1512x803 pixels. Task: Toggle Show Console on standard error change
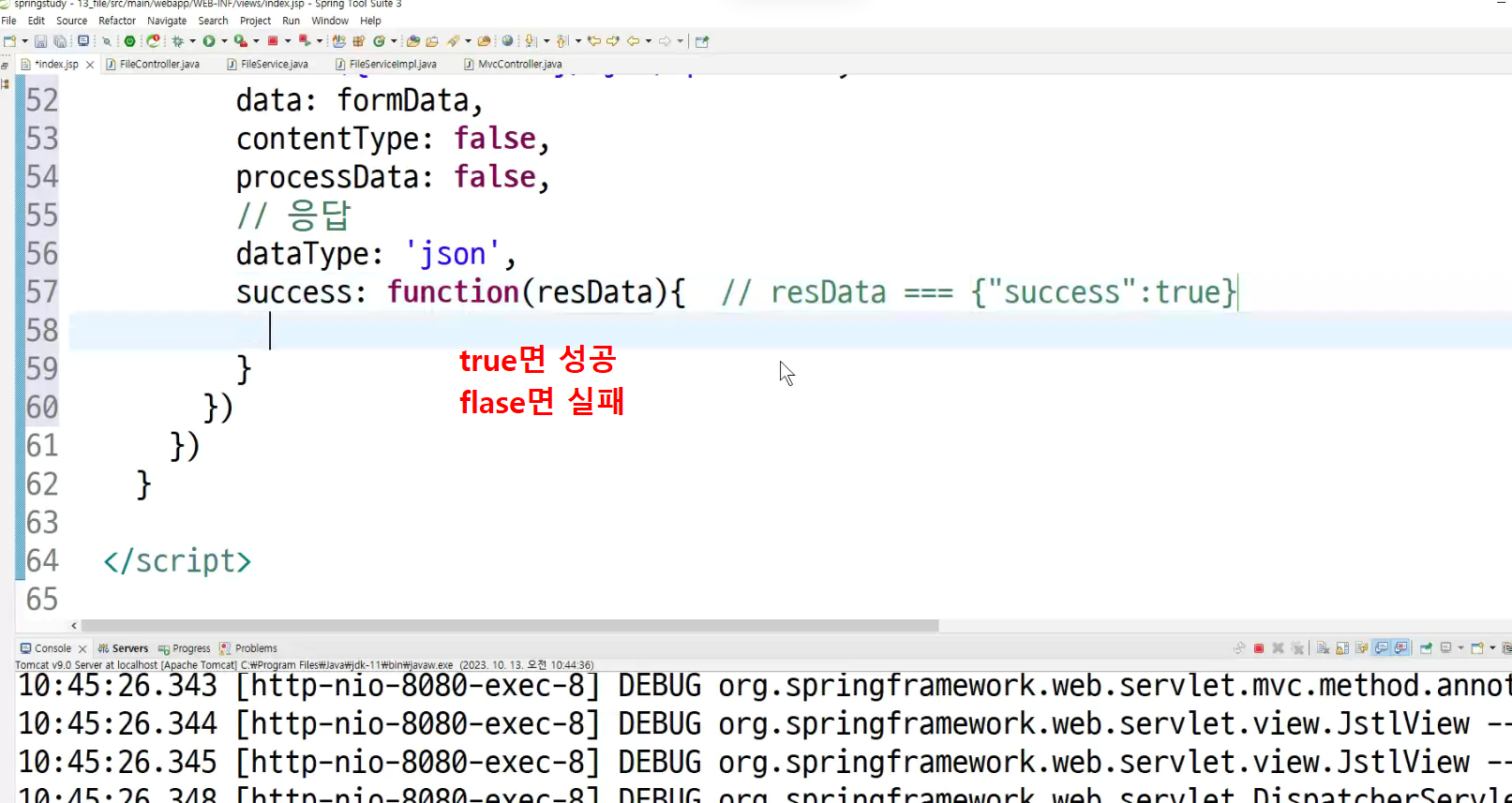(x=1401, y=648)
